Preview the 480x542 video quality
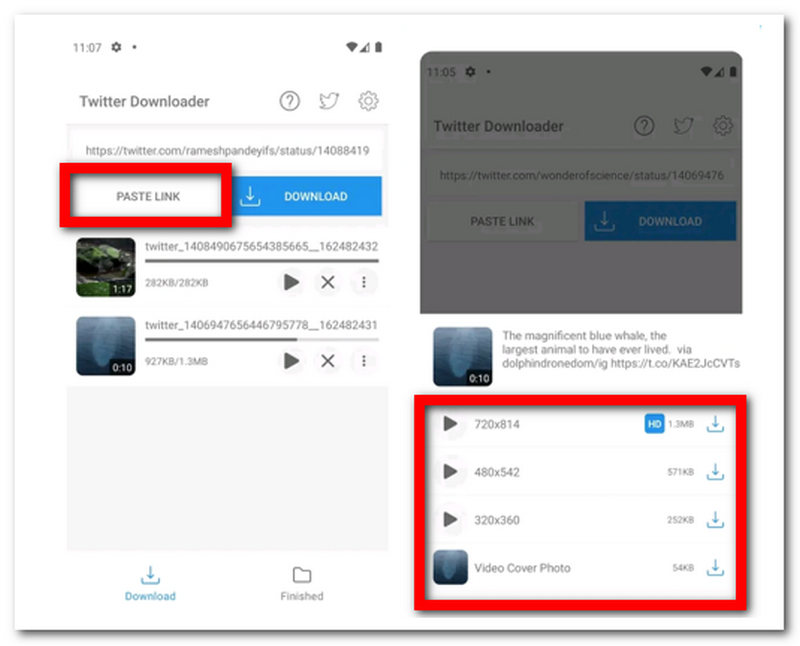Screen dimensions: 800x646 coord(450,471)
